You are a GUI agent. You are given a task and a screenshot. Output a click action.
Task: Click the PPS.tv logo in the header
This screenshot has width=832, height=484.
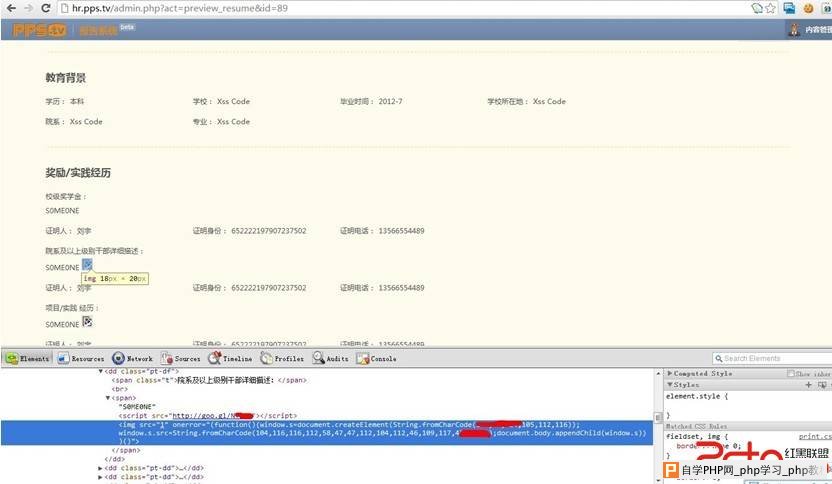(39, 30)
